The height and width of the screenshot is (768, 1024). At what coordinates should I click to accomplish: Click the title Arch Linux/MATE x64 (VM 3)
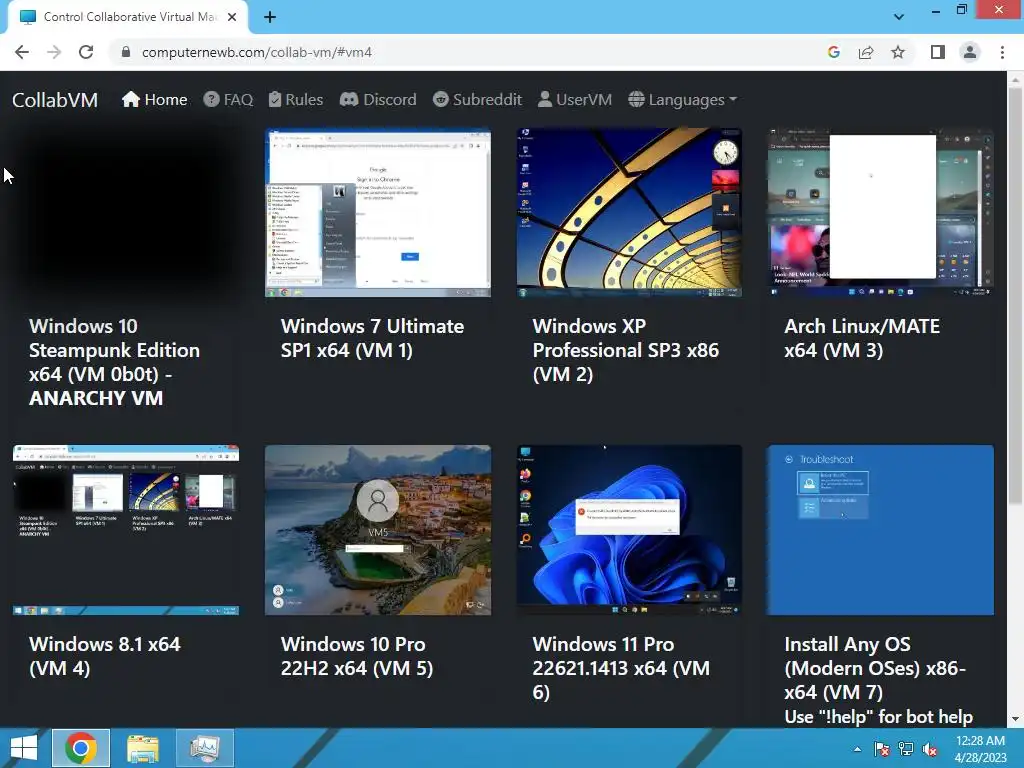(x=862, y=338)
